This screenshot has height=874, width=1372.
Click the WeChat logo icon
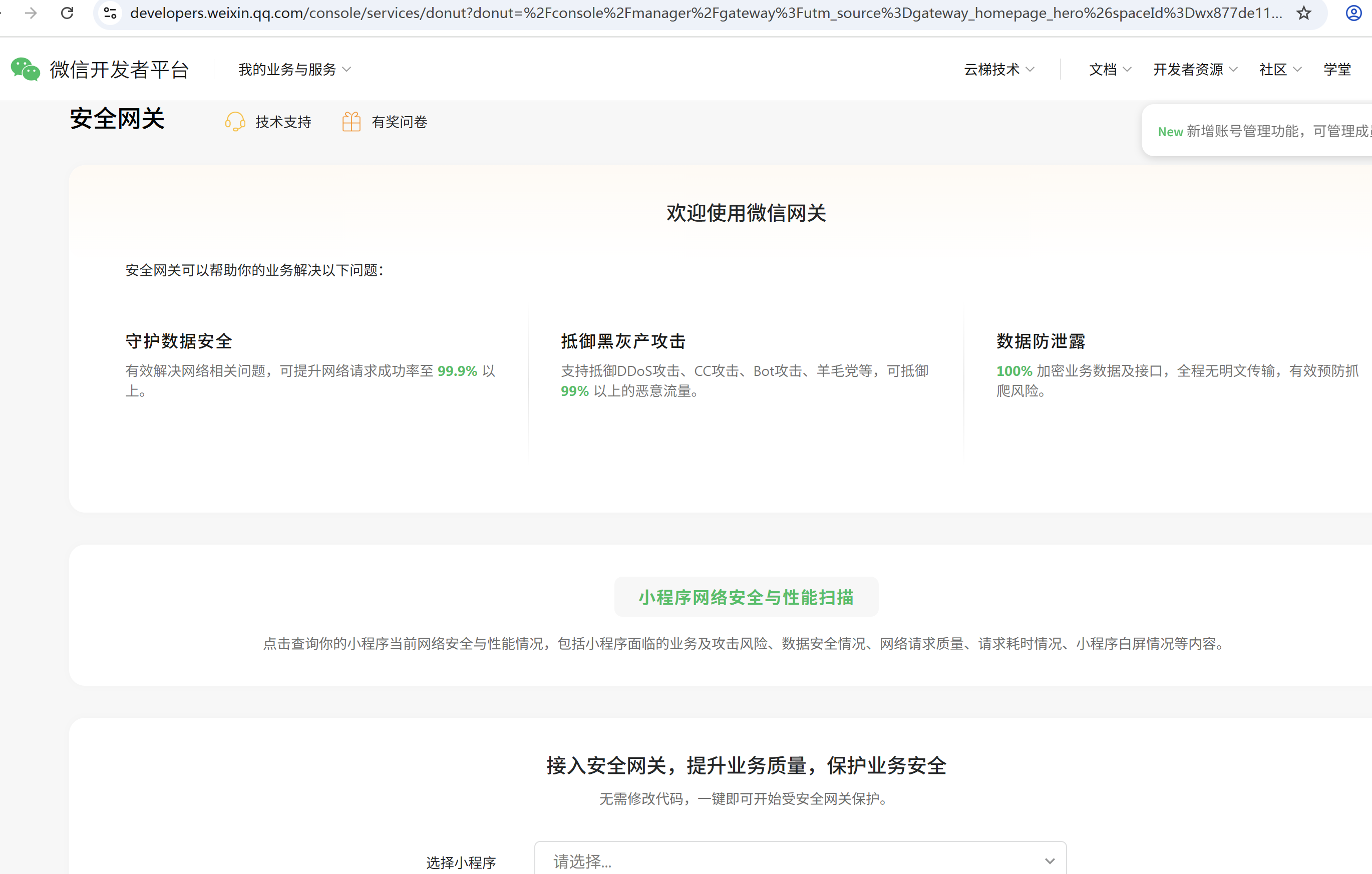(x=26, y=70)
